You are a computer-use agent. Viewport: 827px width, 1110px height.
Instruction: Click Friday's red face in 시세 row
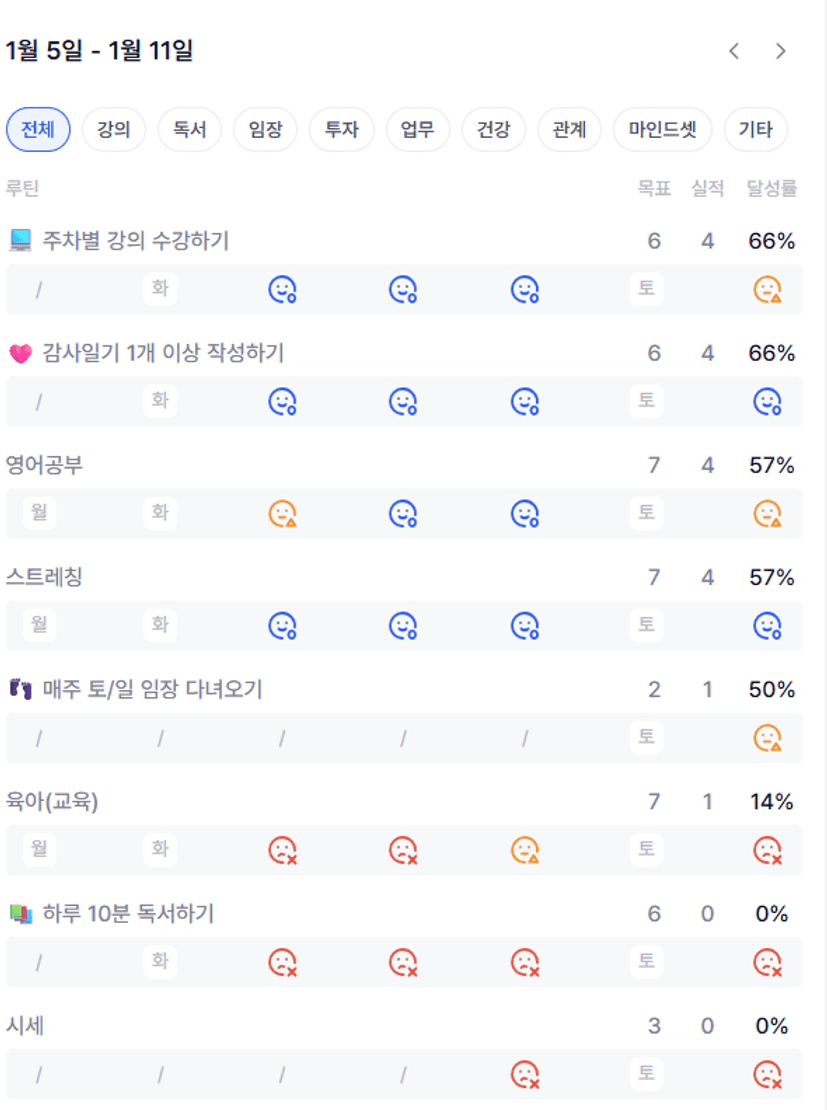point(525,1074)
